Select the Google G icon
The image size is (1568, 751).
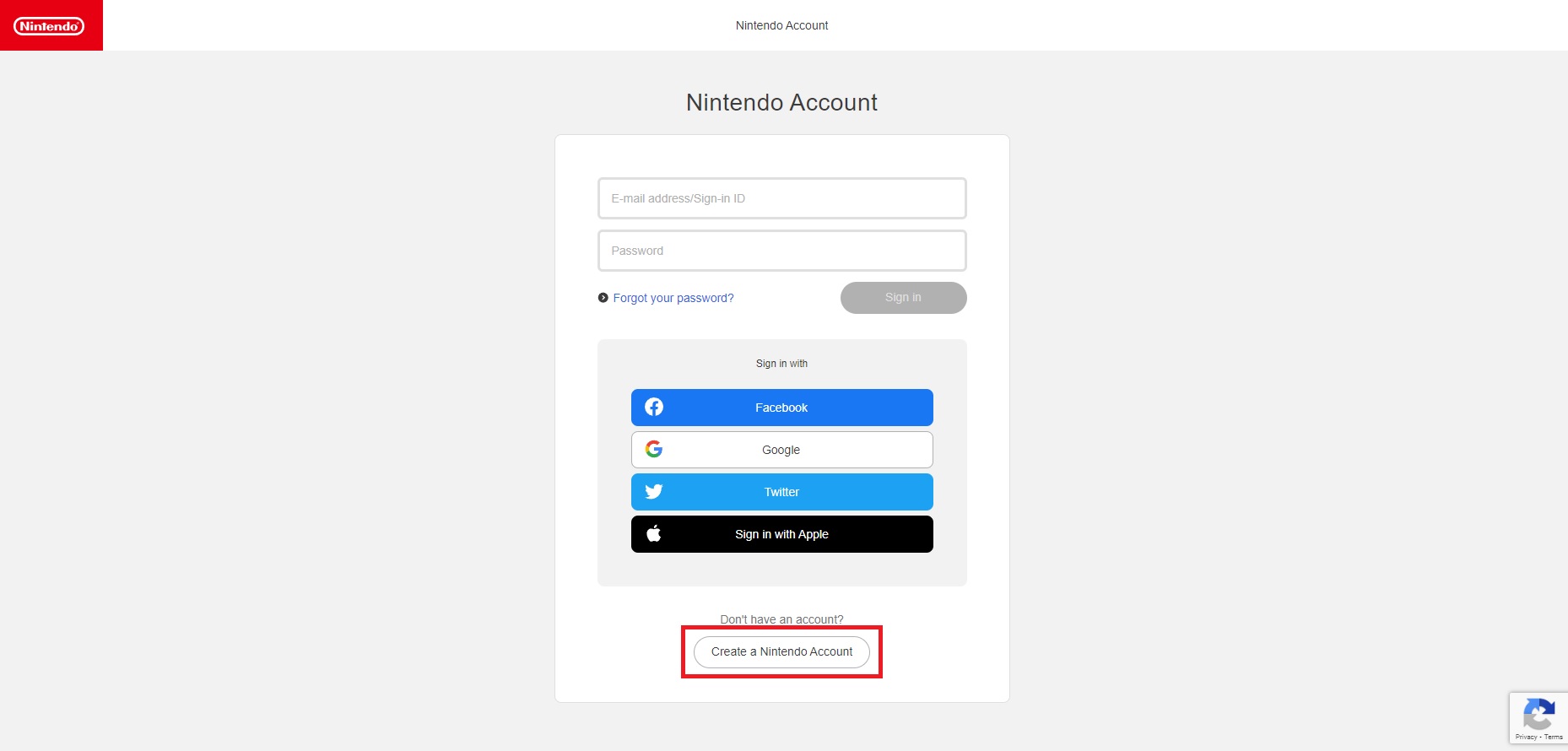(654, 449)
